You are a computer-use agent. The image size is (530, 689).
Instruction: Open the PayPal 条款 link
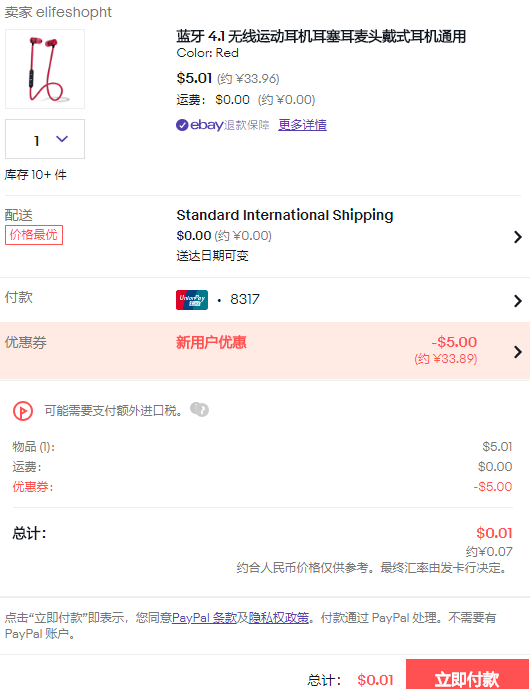tap(204, 618)
